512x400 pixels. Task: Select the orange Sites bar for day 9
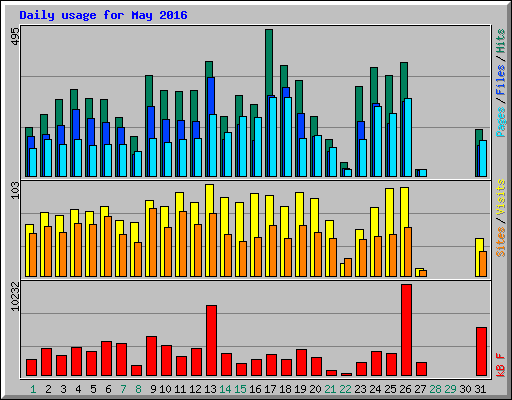point(153,242)
